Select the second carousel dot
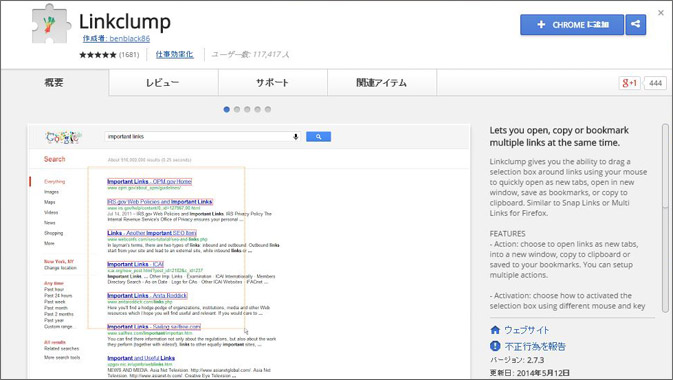 [237, 109]
